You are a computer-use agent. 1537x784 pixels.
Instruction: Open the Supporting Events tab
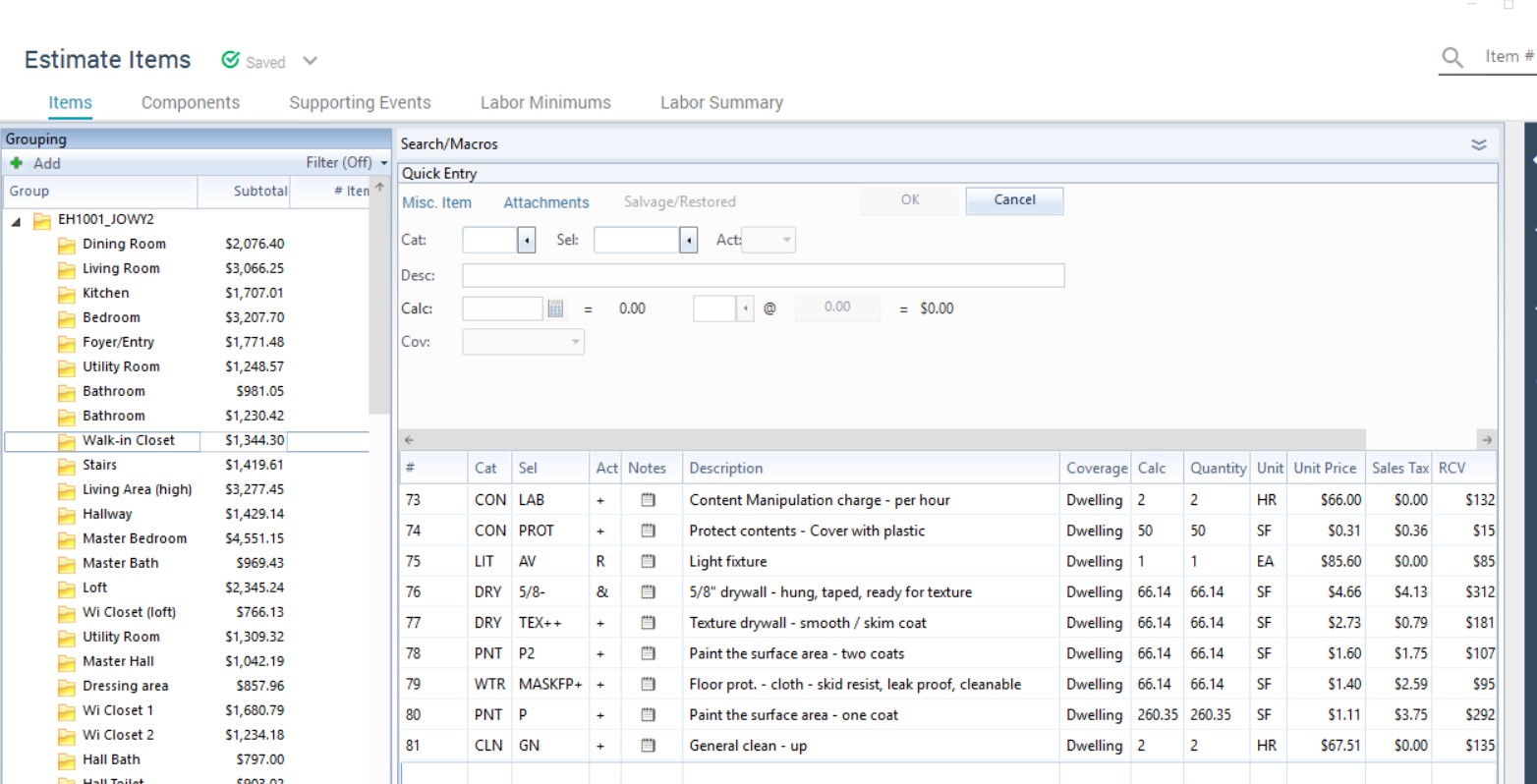(360, 103)
